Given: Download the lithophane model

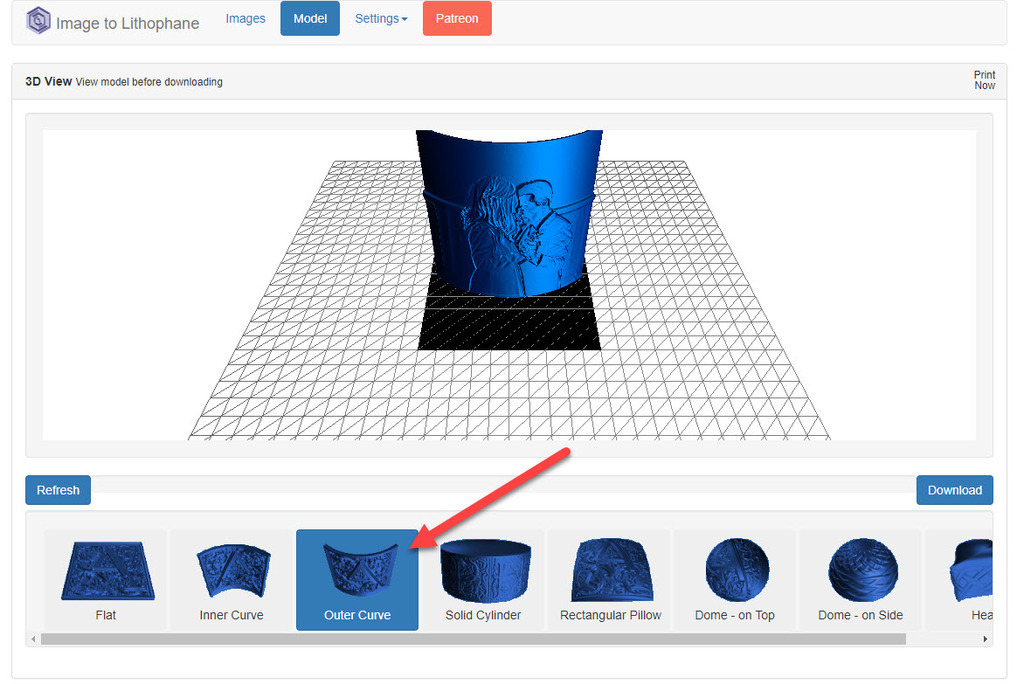Looking at the screenshot, I should pyautogui.click(x=954, y=490).
